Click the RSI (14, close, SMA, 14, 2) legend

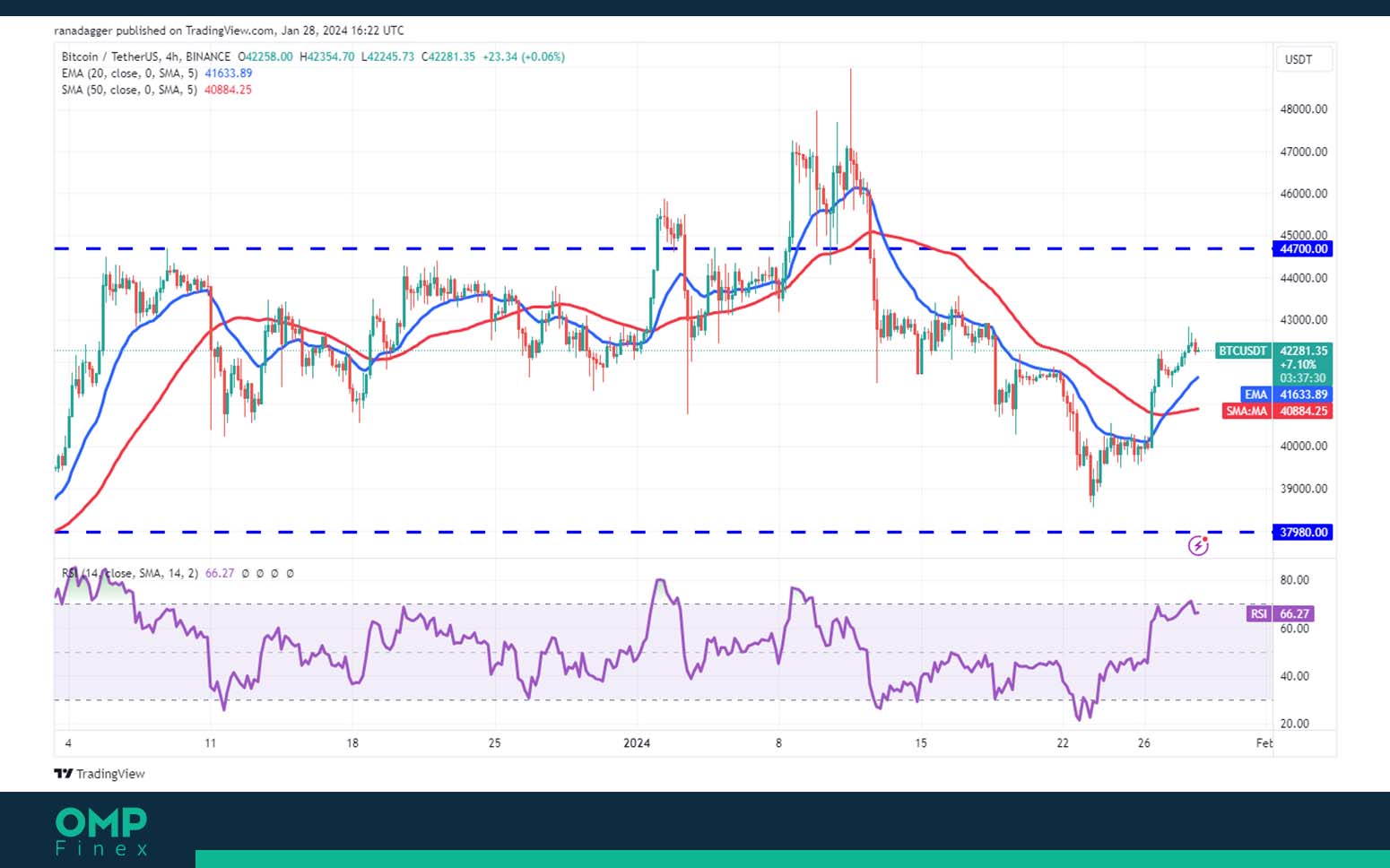coord(130,573)
